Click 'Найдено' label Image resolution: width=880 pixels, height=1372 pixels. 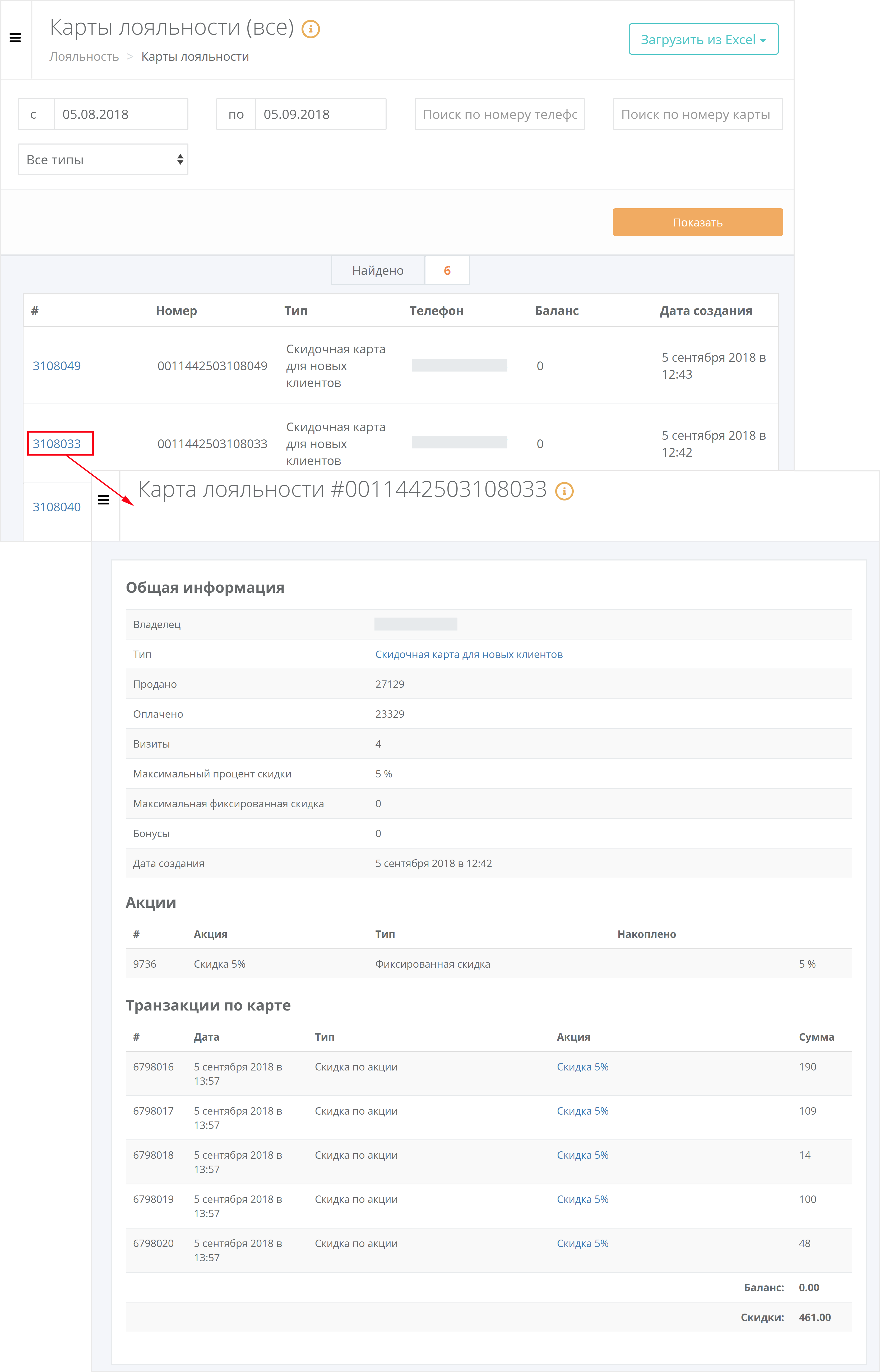click(378, 270)
